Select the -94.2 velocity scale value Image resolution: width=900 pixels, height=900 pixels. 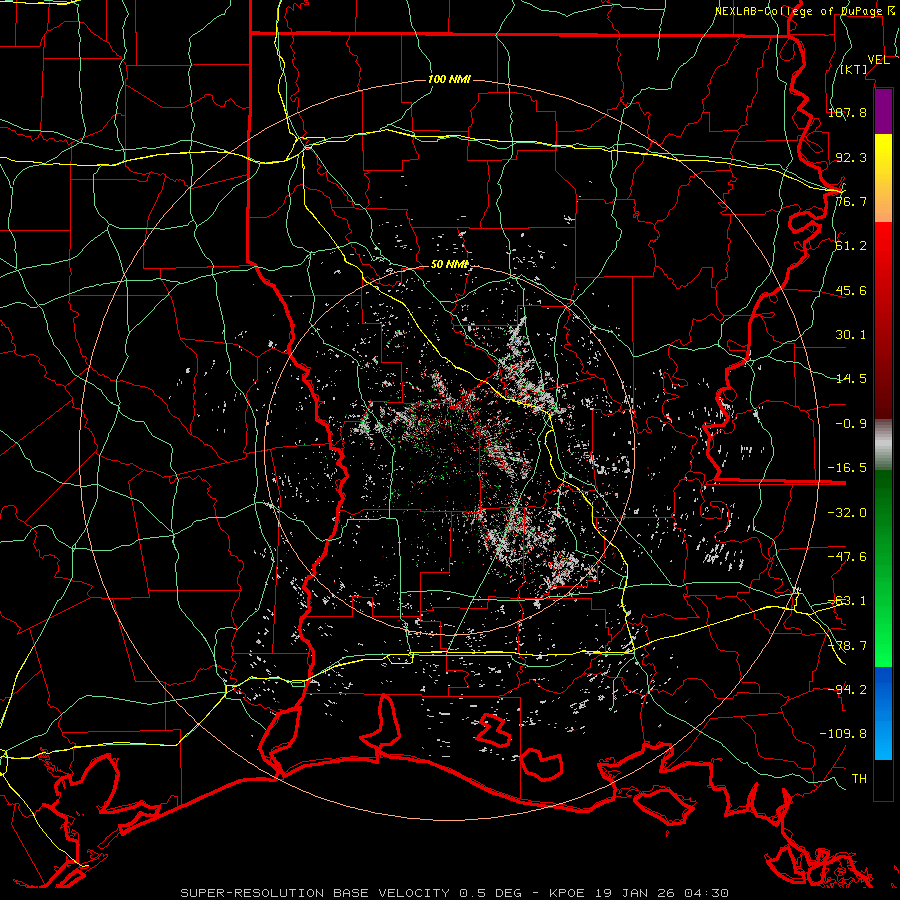coord(847,690)
